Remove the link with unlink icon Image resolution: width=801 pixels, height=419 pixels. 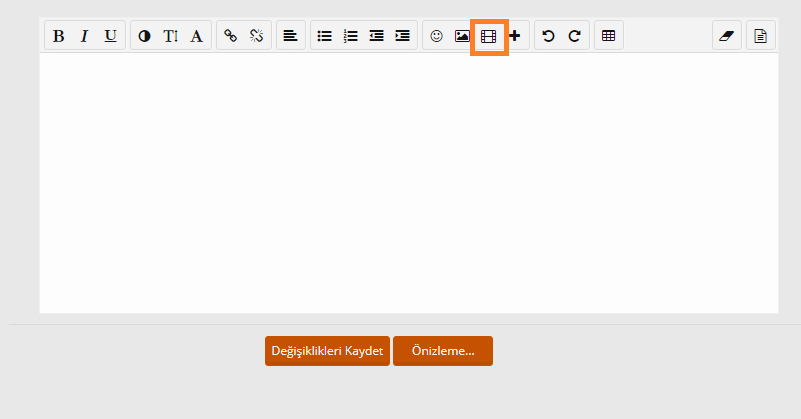tap(256, 36)
